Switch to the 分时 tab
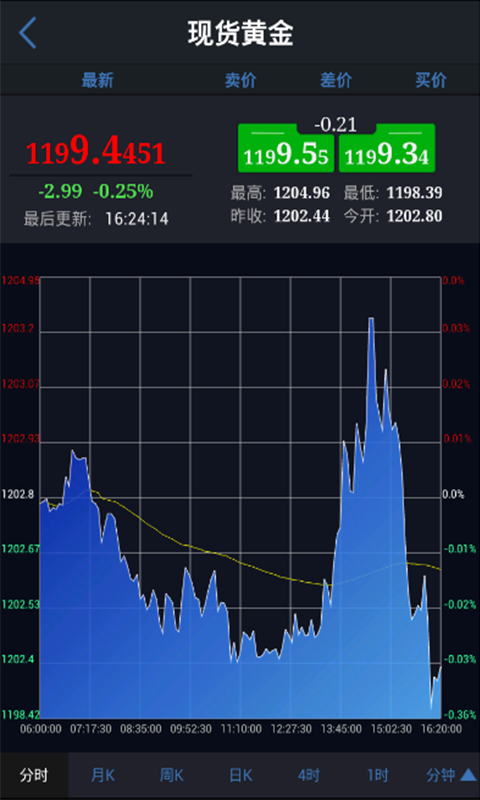Screen dimensions: 480x800 (x=34, y=776)
